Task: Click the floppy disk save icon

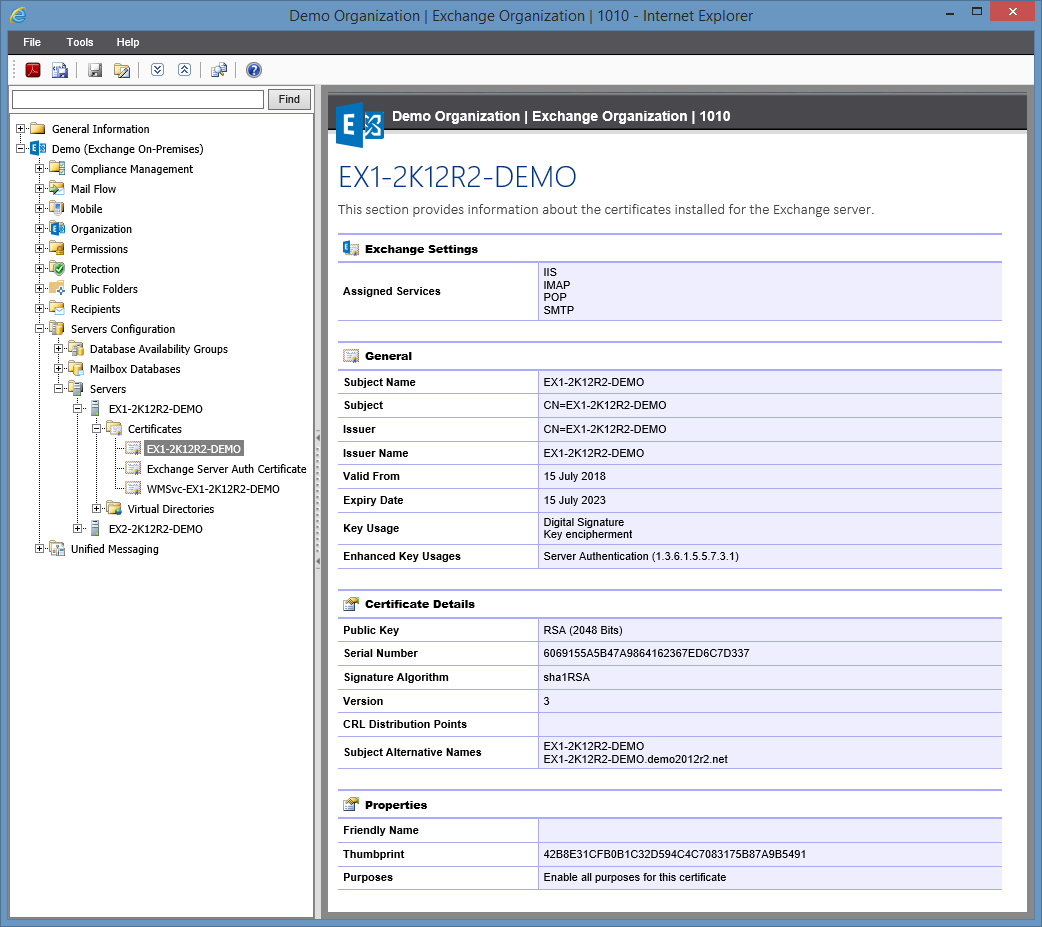Action: point(95,70)
